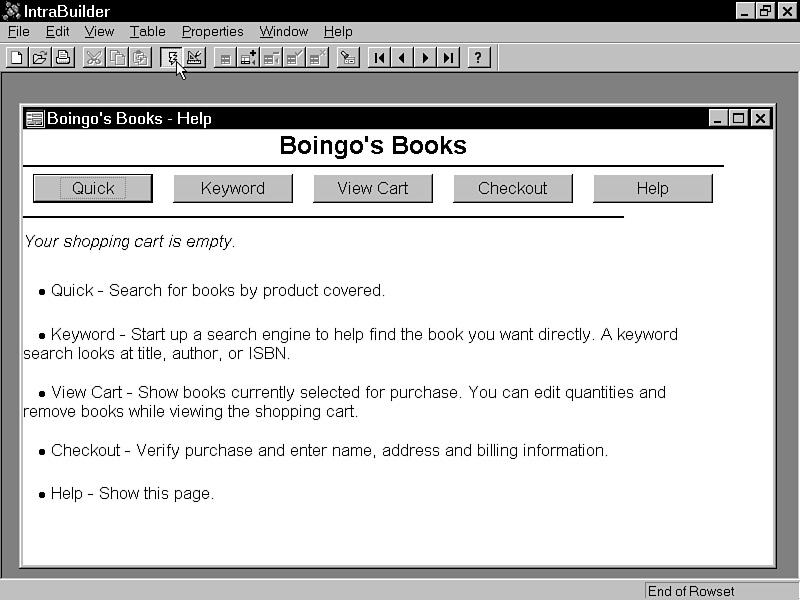Click the IntraBuilder application title bar icon
The width and height of the screenshot is (800, 600).
[x=11, y=11]
